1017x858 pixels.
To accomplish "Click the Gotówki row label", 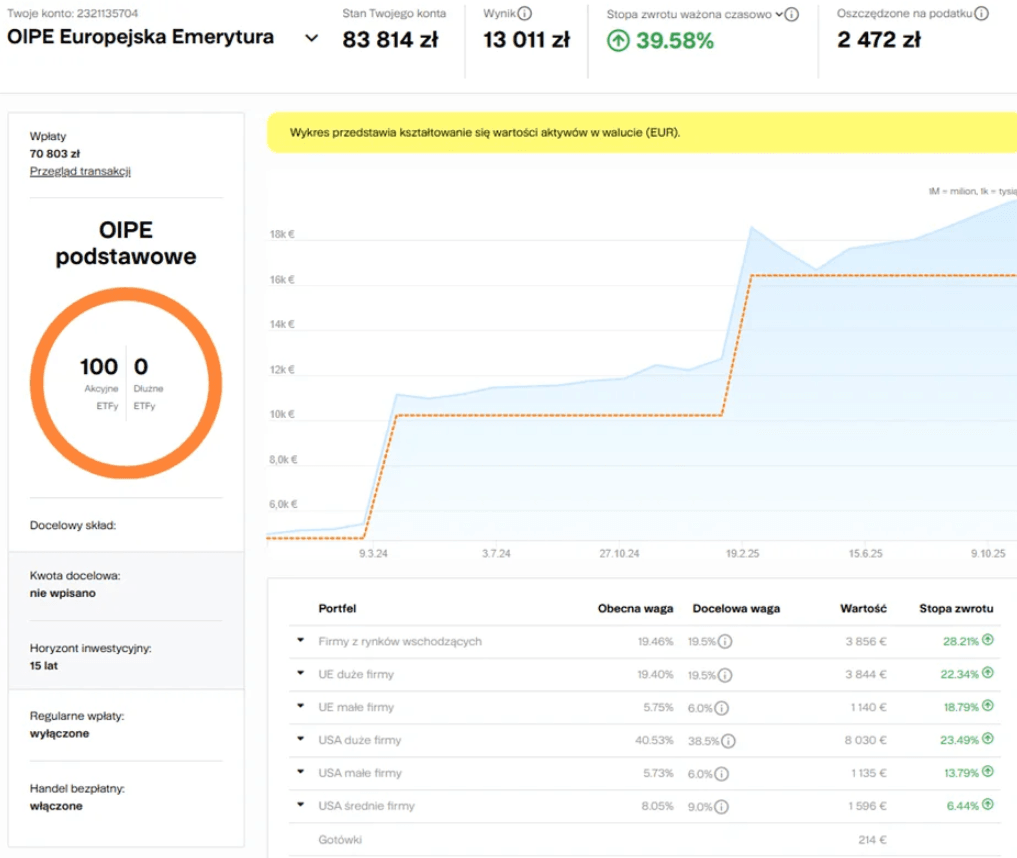I will (340, 840).
